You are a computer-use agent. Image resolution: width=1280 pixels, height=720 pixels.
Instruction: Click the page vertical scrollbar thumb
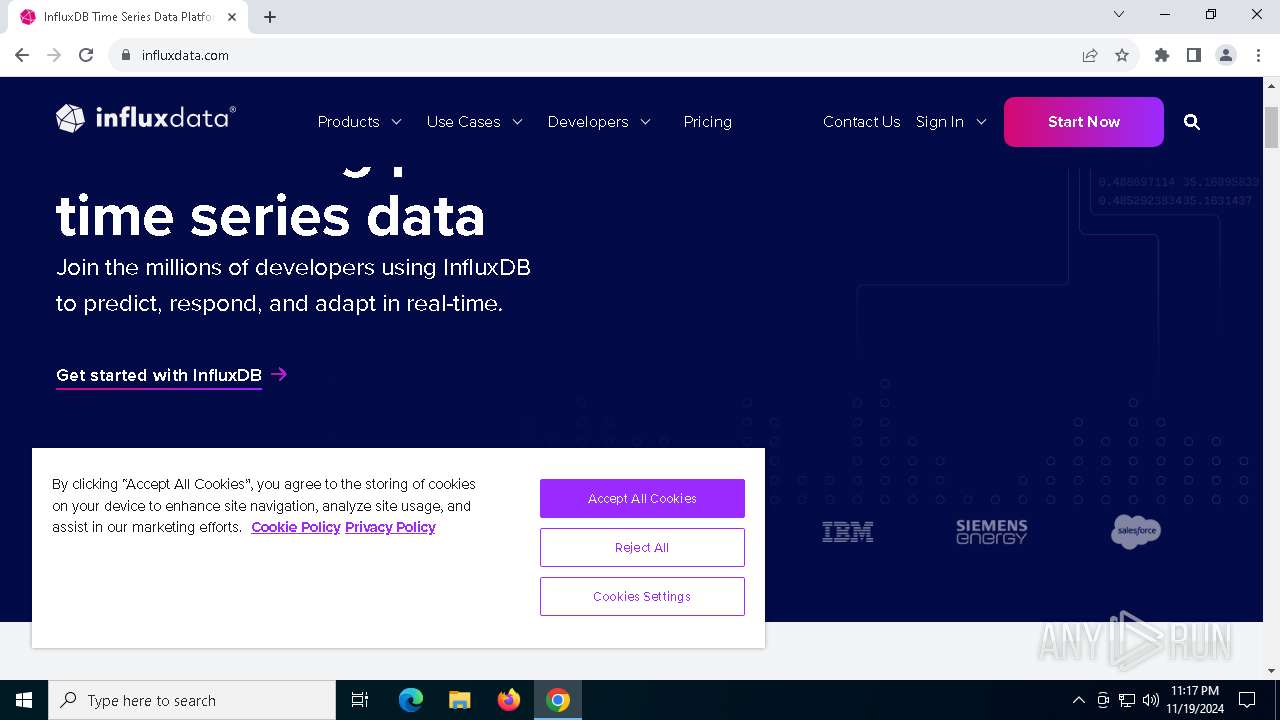(1272, 126)
